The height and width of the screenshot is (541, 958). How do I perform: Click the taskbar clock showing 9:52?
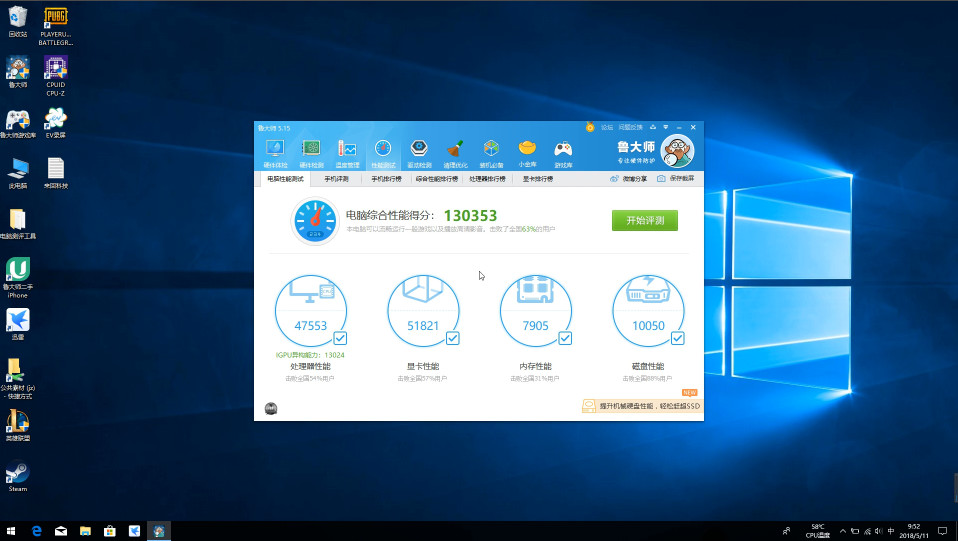click(914, 531)
